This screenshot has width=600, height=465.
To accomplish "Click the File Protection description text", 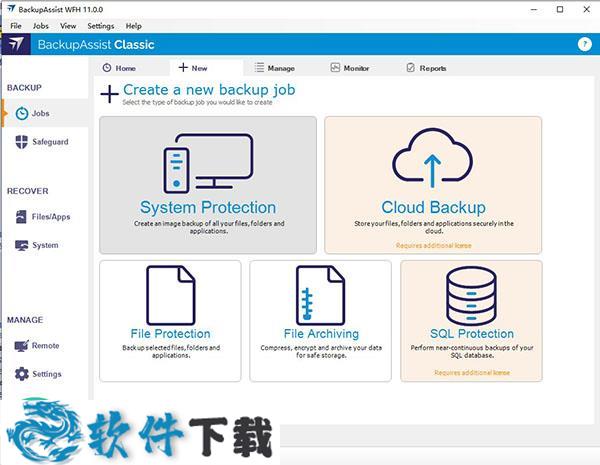I will click(x=171, y=351).
